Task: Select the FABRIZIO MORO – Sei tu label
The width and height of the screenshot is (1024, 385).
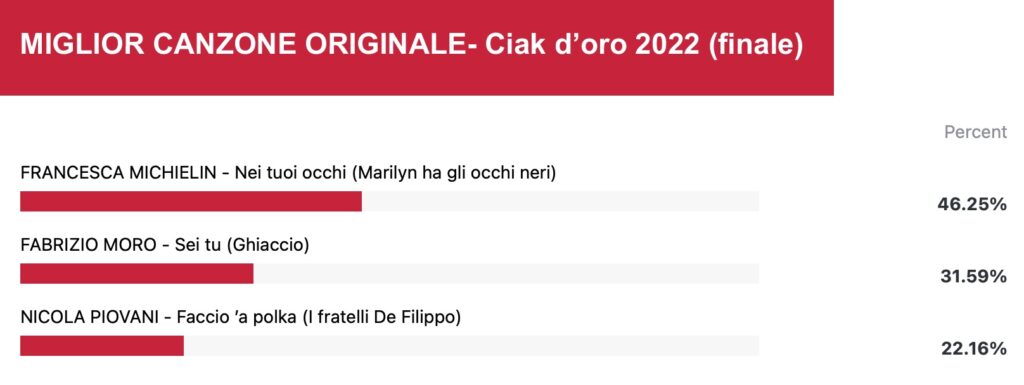Action: (x=165, y=245)
